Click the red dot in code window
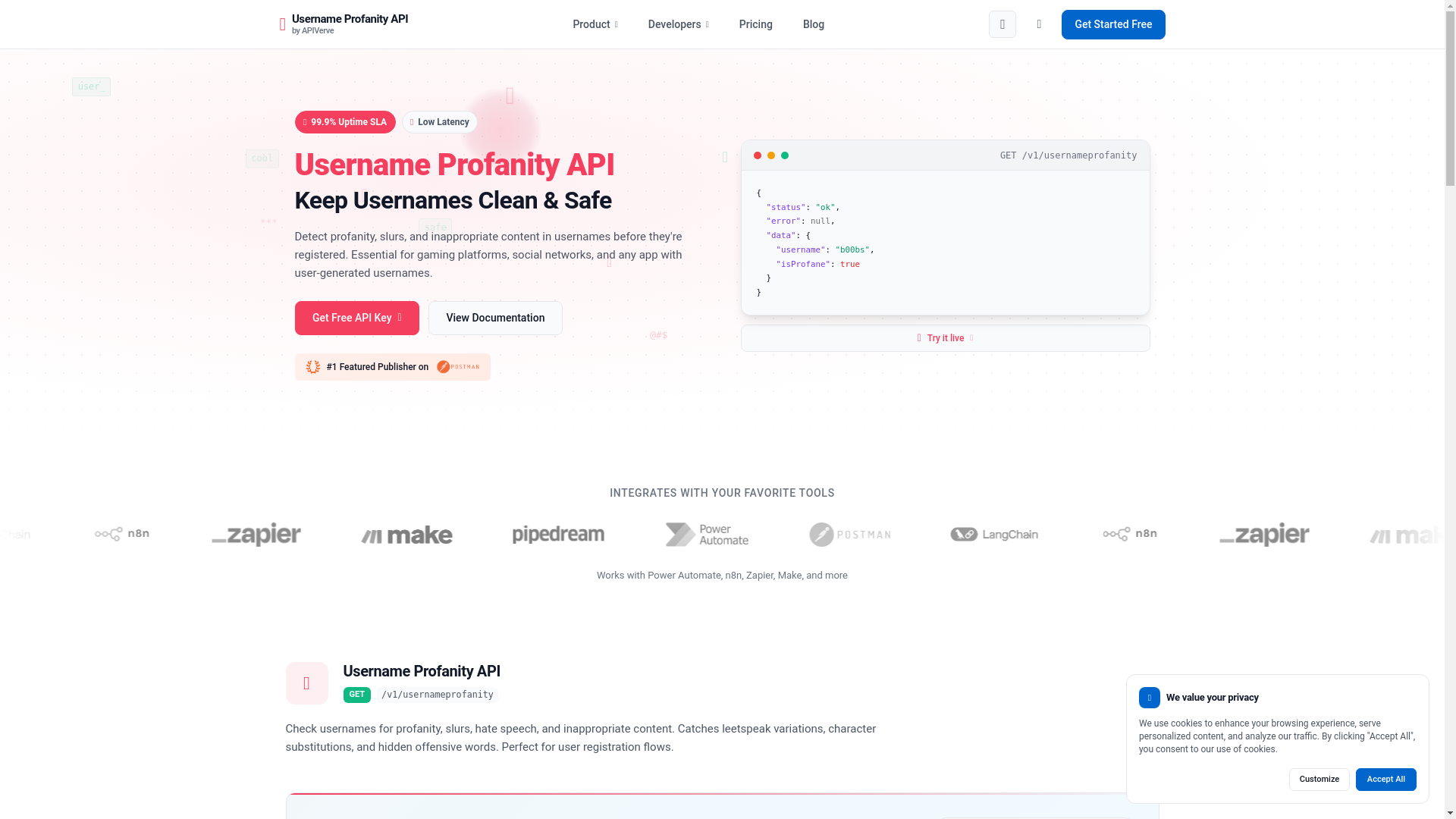The image size is (1456, 819). click(757, 155)
